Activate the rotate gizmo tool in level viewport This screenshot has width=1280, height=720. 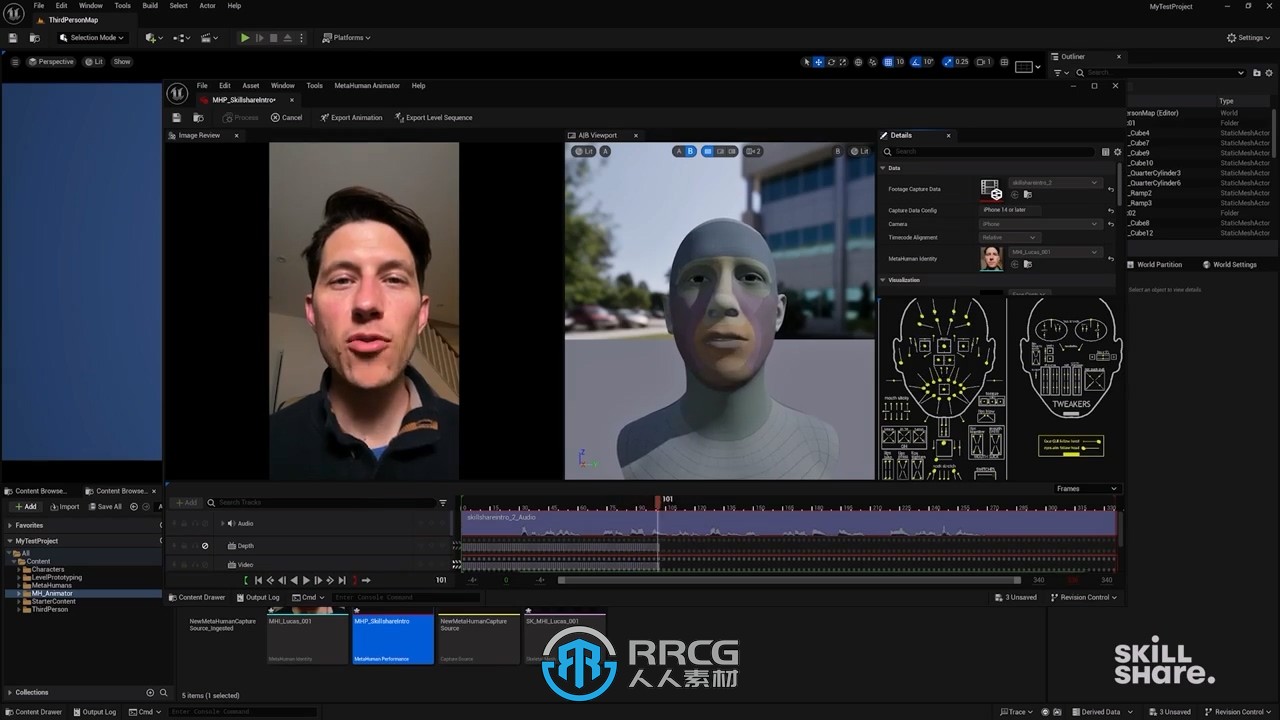pyautogui.click(x=831, y=62)
